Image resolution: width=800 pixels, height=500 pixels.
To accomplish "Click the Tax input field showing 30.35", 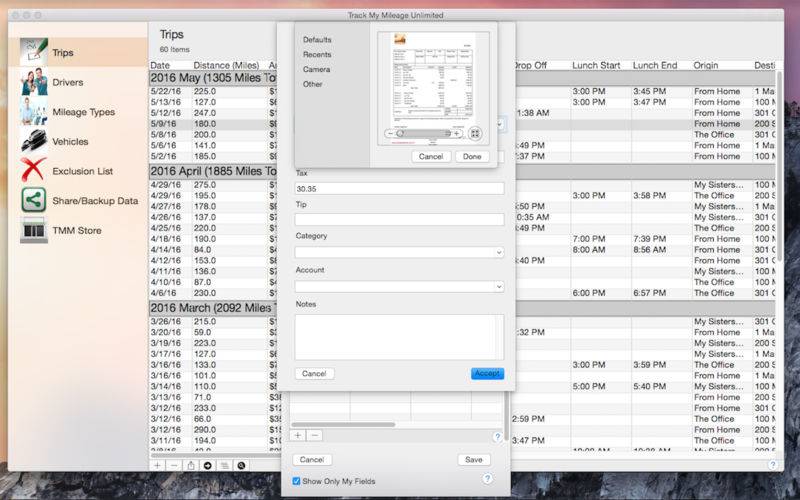I will (399, 188).
